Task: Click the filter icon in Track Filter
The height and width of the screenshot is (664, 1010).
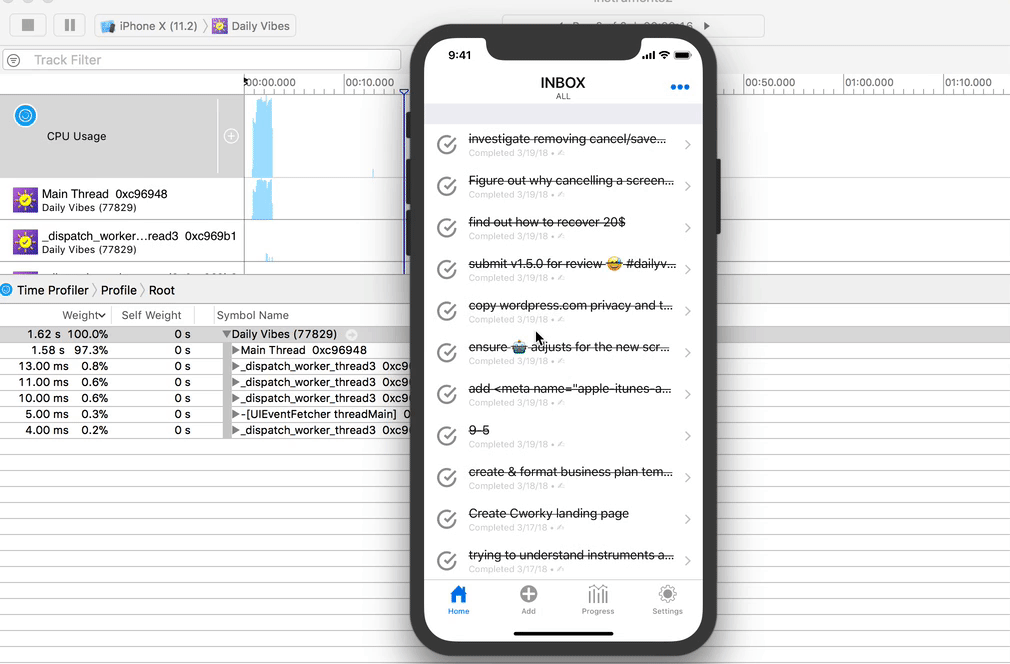Action: click(14, 60)
